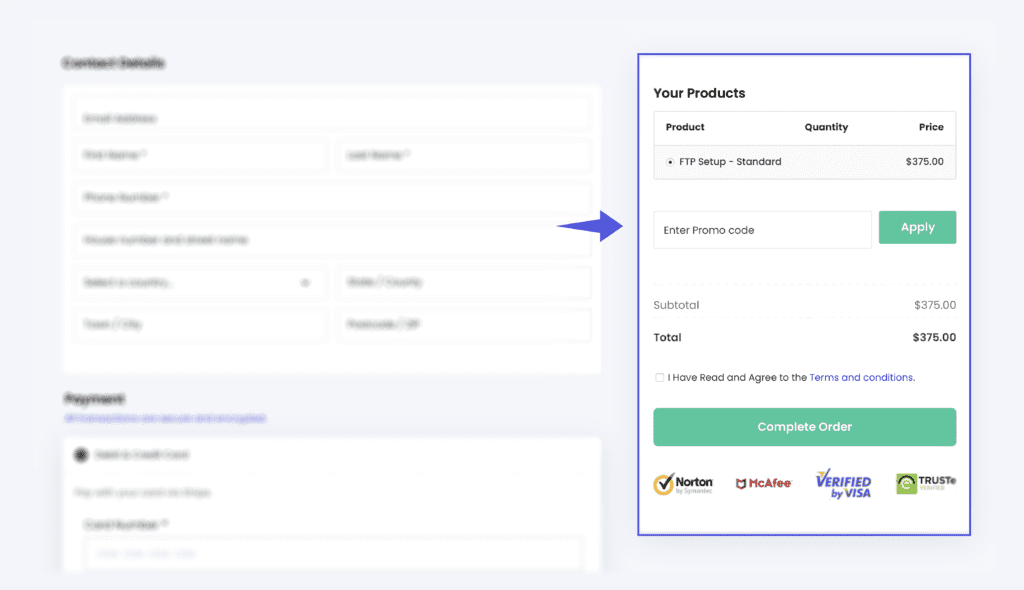Image resolution: width=1024 pixels, height=590 pixels.
Task: Check the Terms and conditions agreement box
Action: tap(659, 378)
